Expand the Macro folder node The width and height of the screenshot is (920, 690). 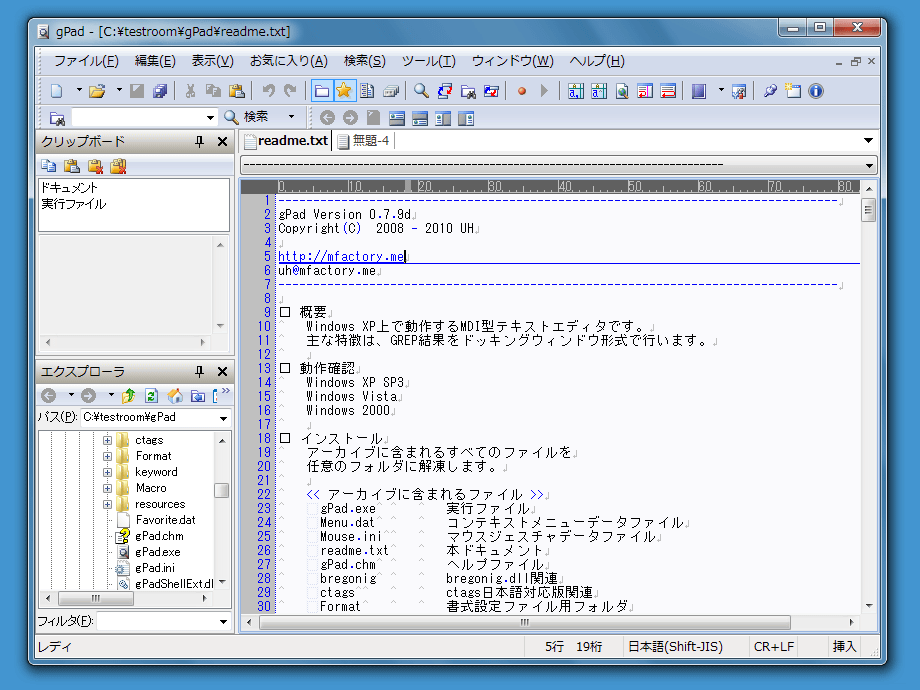(x=107, y=488)
